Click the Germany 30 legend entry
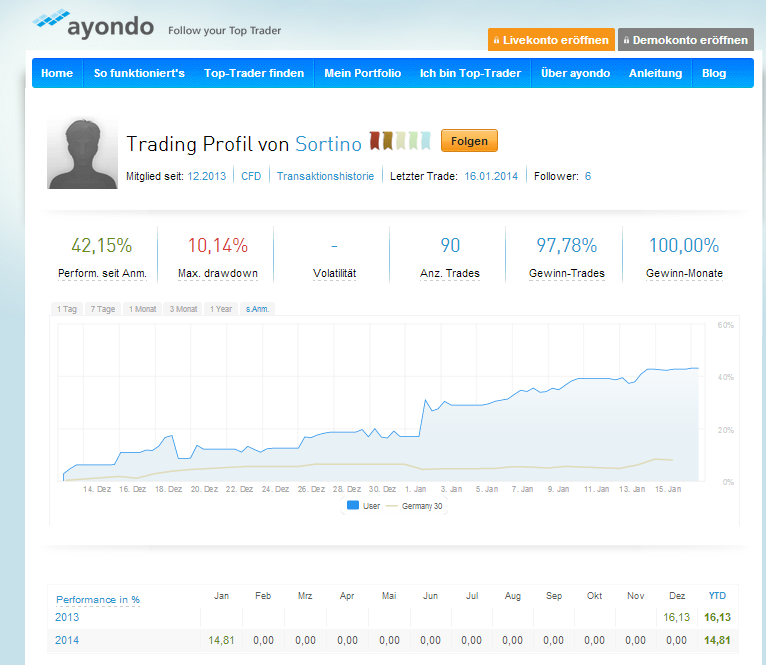The height and width of the screenshot is (665, 766). (x=420, y=505)
